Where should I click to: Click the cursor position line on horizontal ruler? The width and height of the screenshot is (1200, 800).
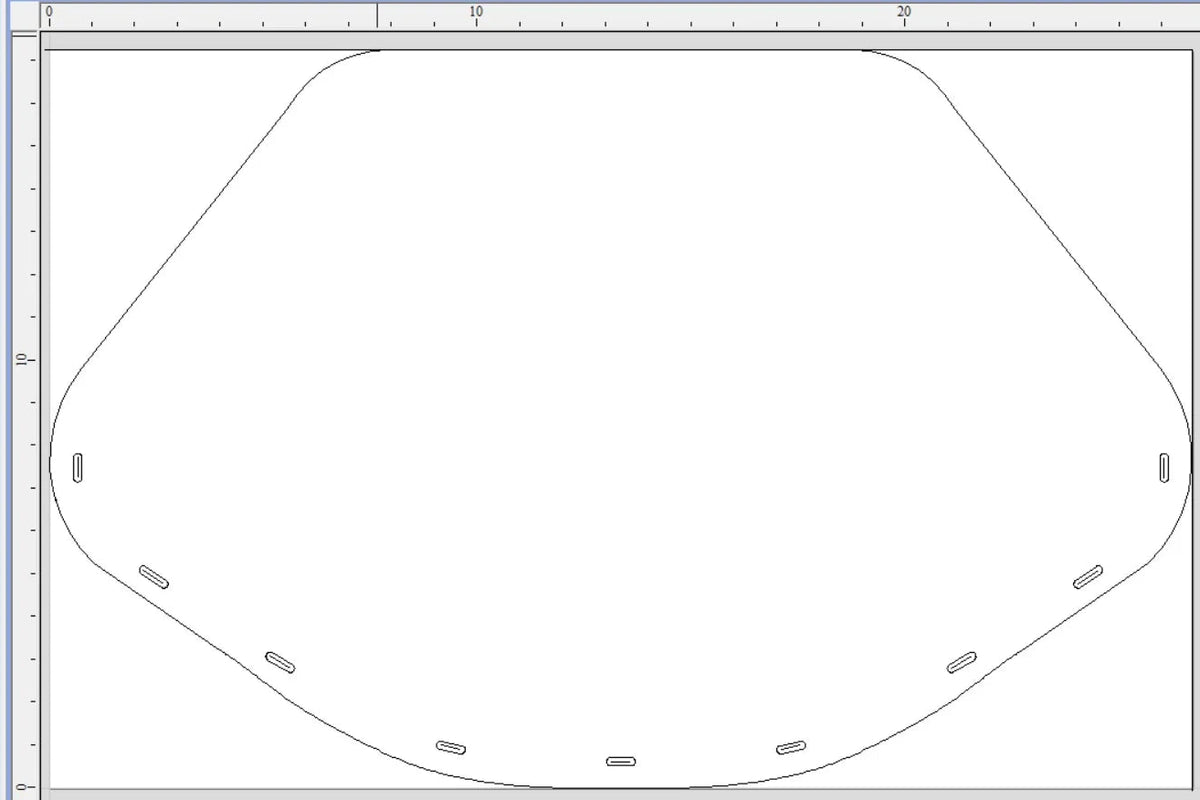click(x=377, y=15)
